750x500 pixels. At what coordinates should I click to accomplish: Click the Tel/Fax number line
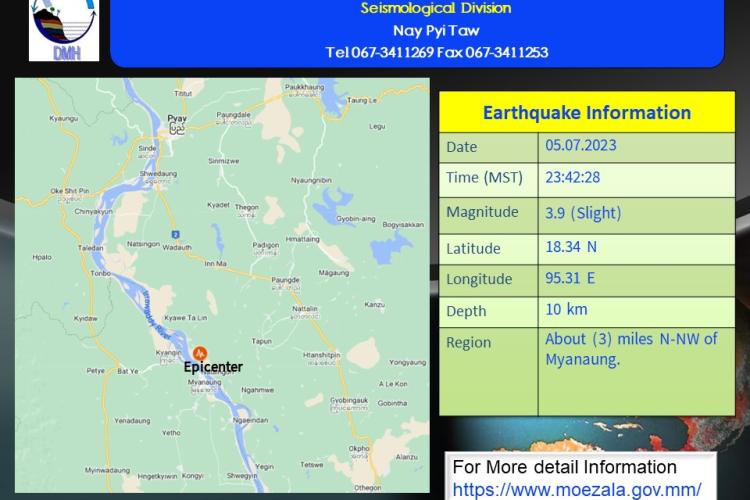(x=437, y=52)
